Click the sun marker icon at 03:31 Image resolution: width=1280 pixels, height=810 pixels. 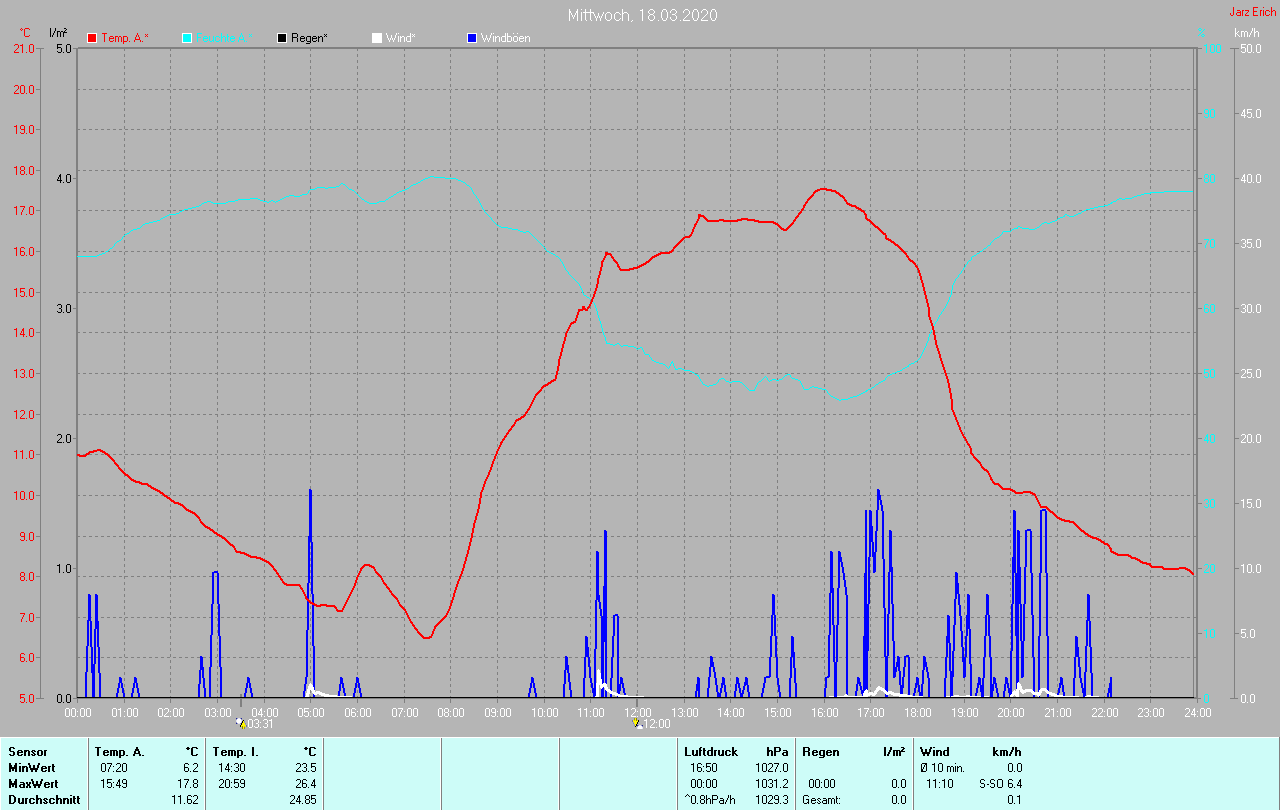coord(240,723)
